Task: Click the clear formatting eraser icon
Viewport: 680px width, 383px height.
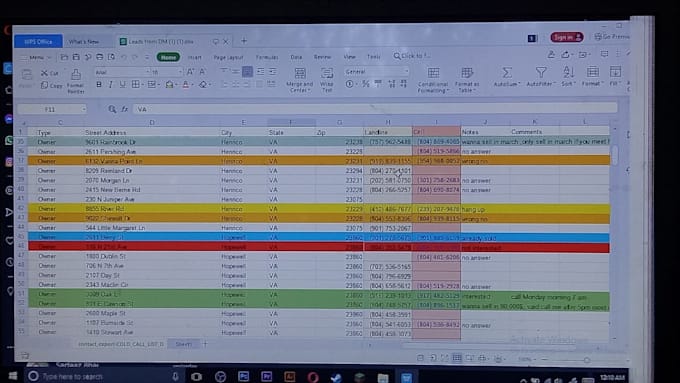Action: tap(203, 85)
